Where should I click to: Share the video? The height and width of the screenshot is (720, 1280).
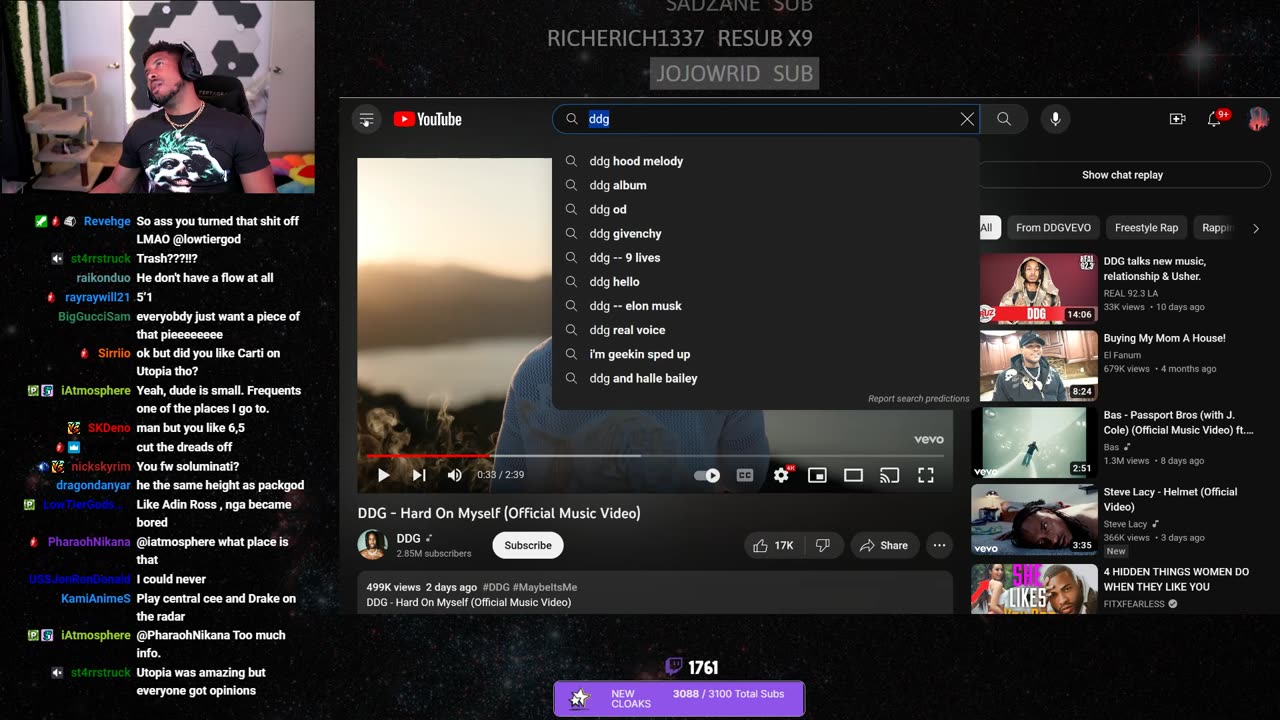(x=884, y=545)
